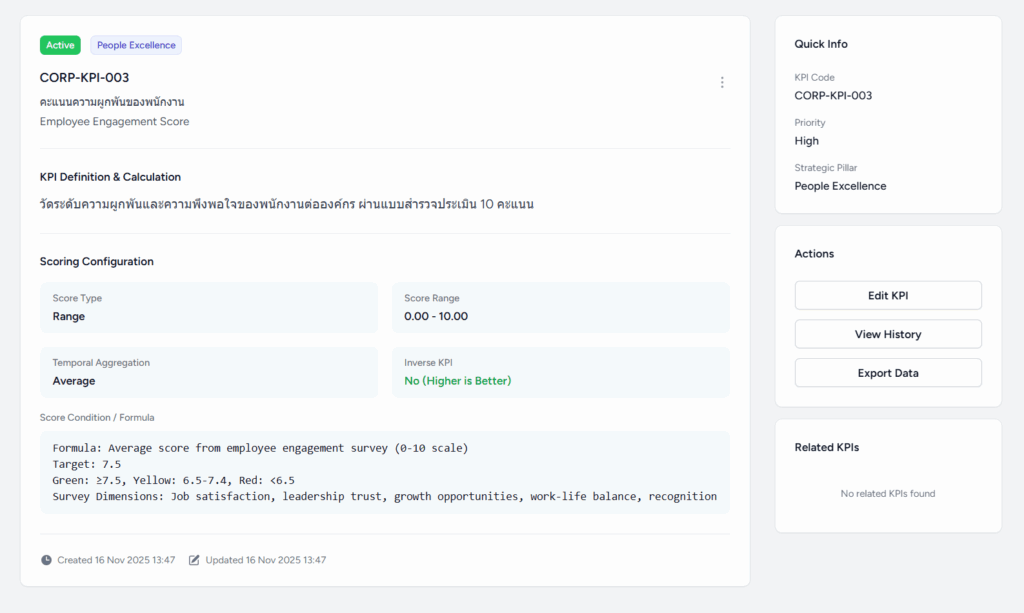Click the clock icon beside Created
Screen dimensions: 1024x613
point(46,560)
